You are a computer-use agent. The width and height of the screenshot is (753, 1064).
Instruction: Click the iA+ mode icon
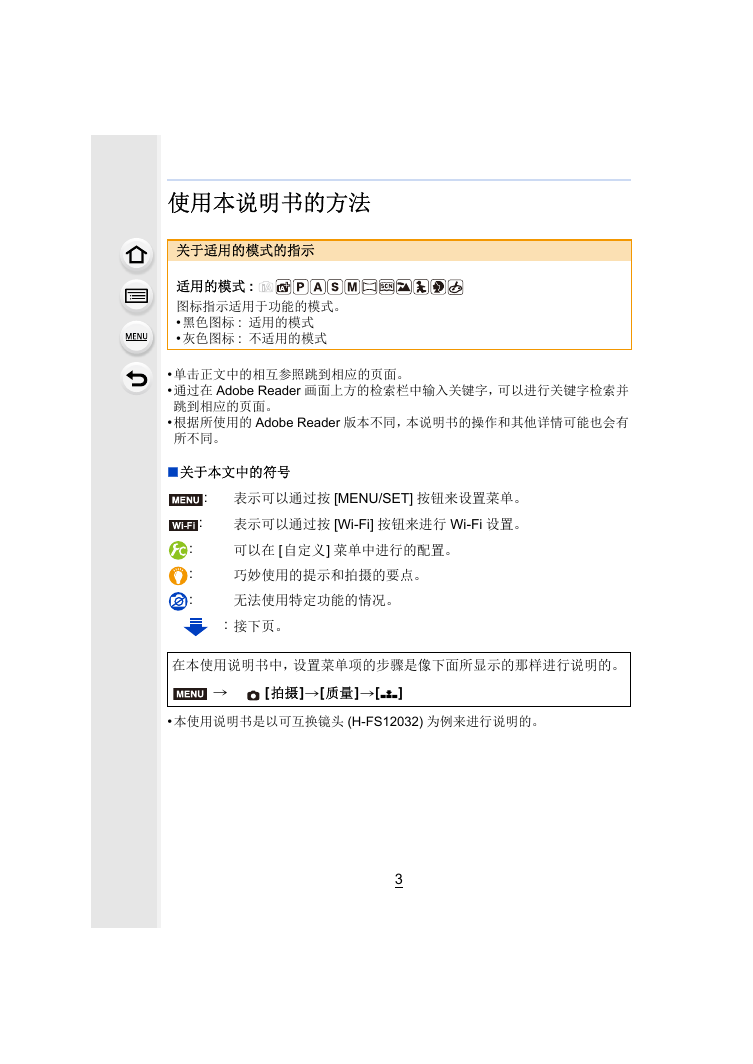(x=284, y=287)
